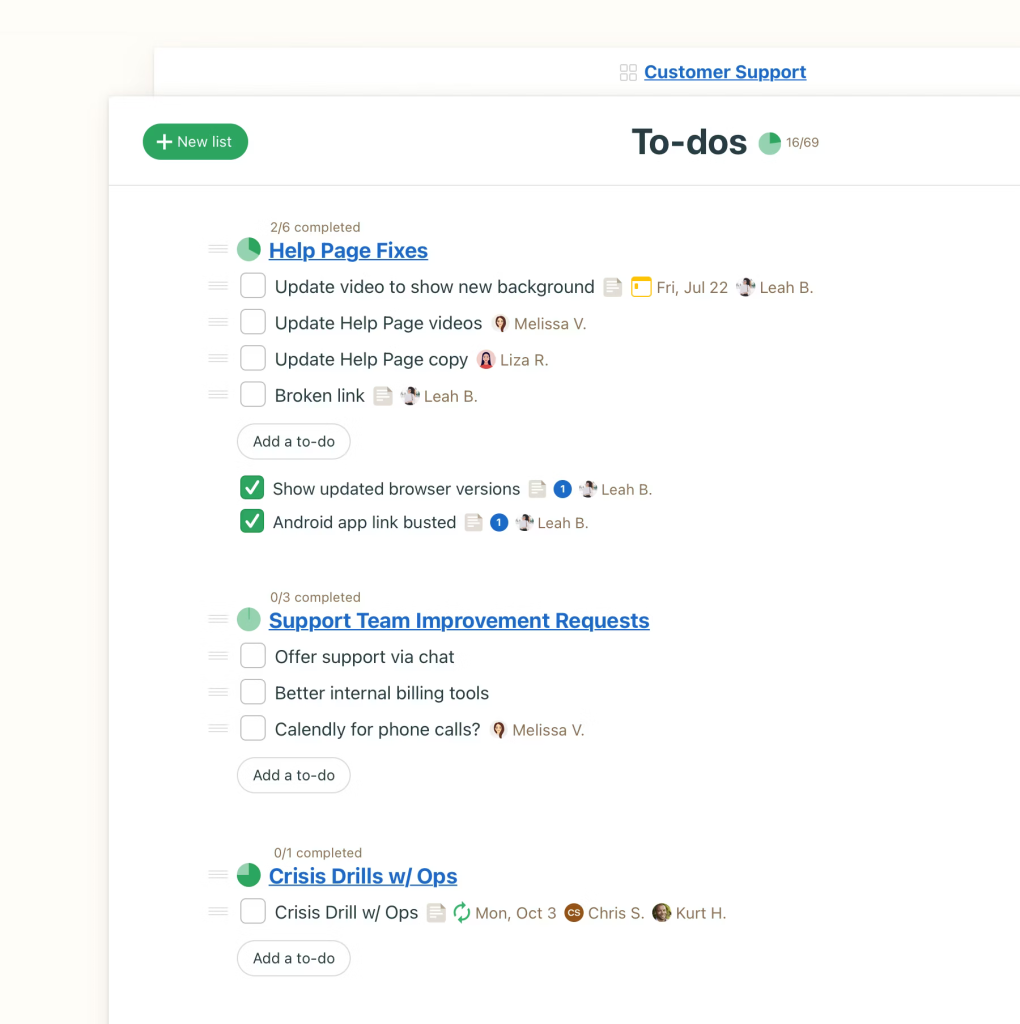Viewport: 1020px width, 1024px height.
Task: Click the To-dos overall progress pie 16/69
Action: (x=769, y=143)
